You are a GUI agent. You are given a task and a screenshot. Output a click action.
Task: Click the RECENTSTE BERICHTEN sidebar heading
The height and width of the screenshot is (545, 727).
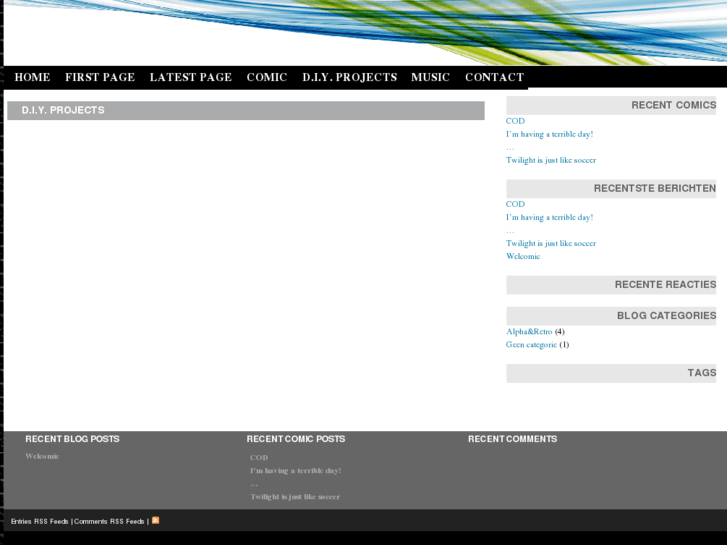point(655,188)
